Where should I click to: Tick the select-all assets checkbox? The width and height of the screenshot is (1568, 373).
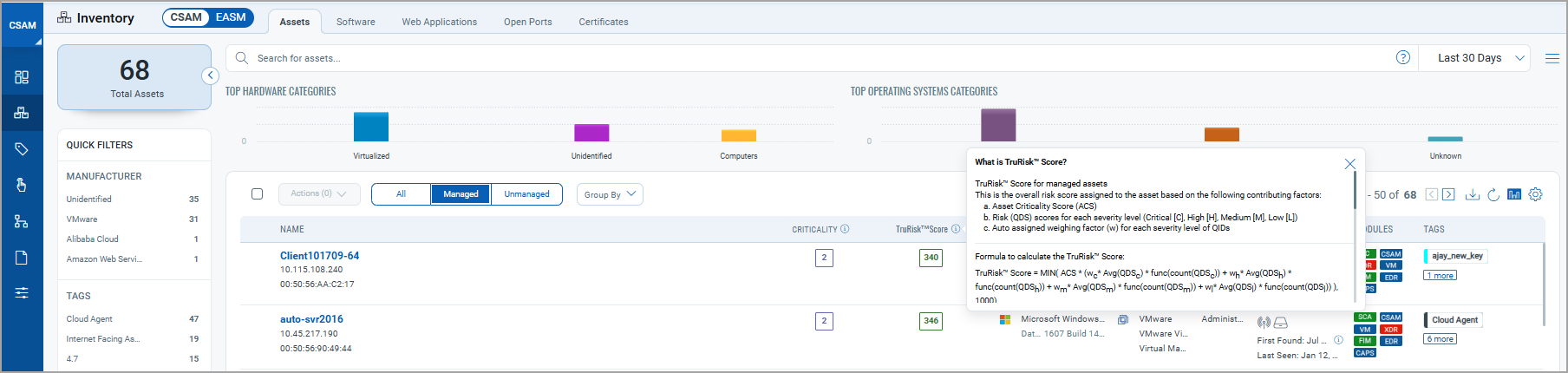point(257,193)
